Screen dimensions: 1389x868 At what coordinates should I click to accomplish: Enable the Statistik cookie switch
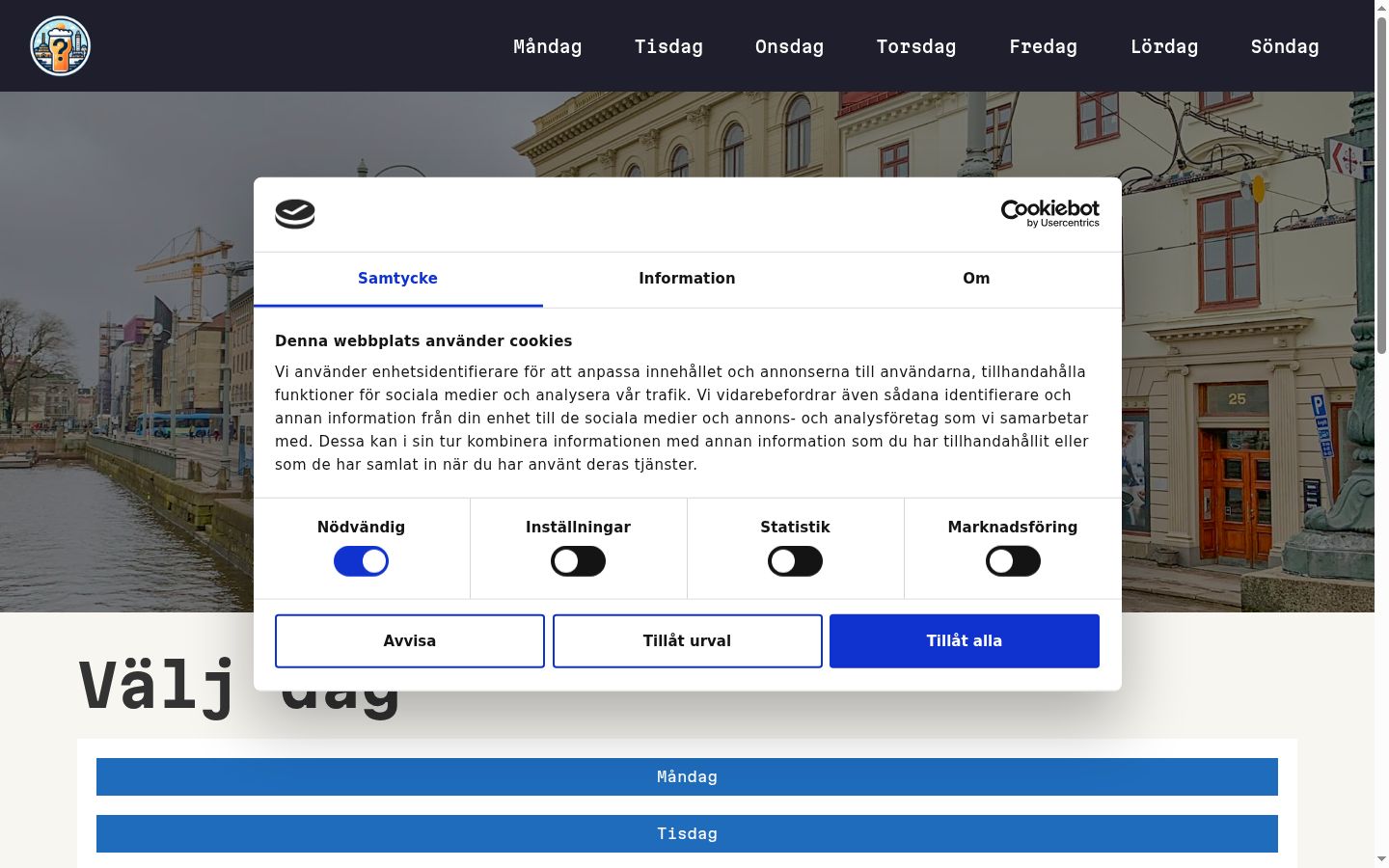(x=795, y=561)
